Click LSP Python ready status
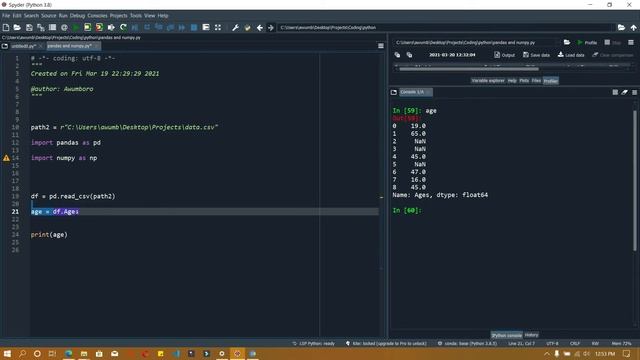Image resolution: width=640 pixels, height=360 pixels. 313,343
